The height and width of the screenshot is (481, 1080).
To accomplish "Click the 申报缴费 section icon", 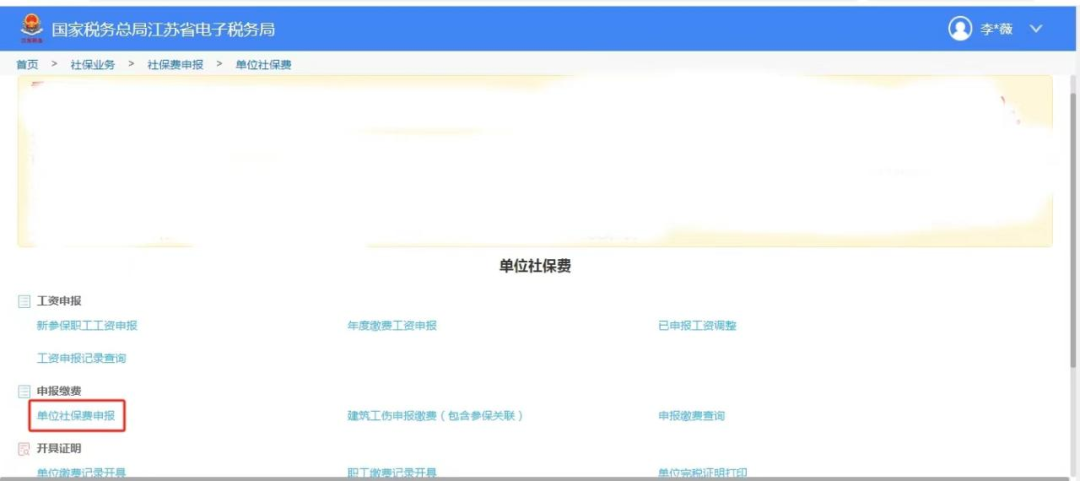I will (x=24, y=391).
